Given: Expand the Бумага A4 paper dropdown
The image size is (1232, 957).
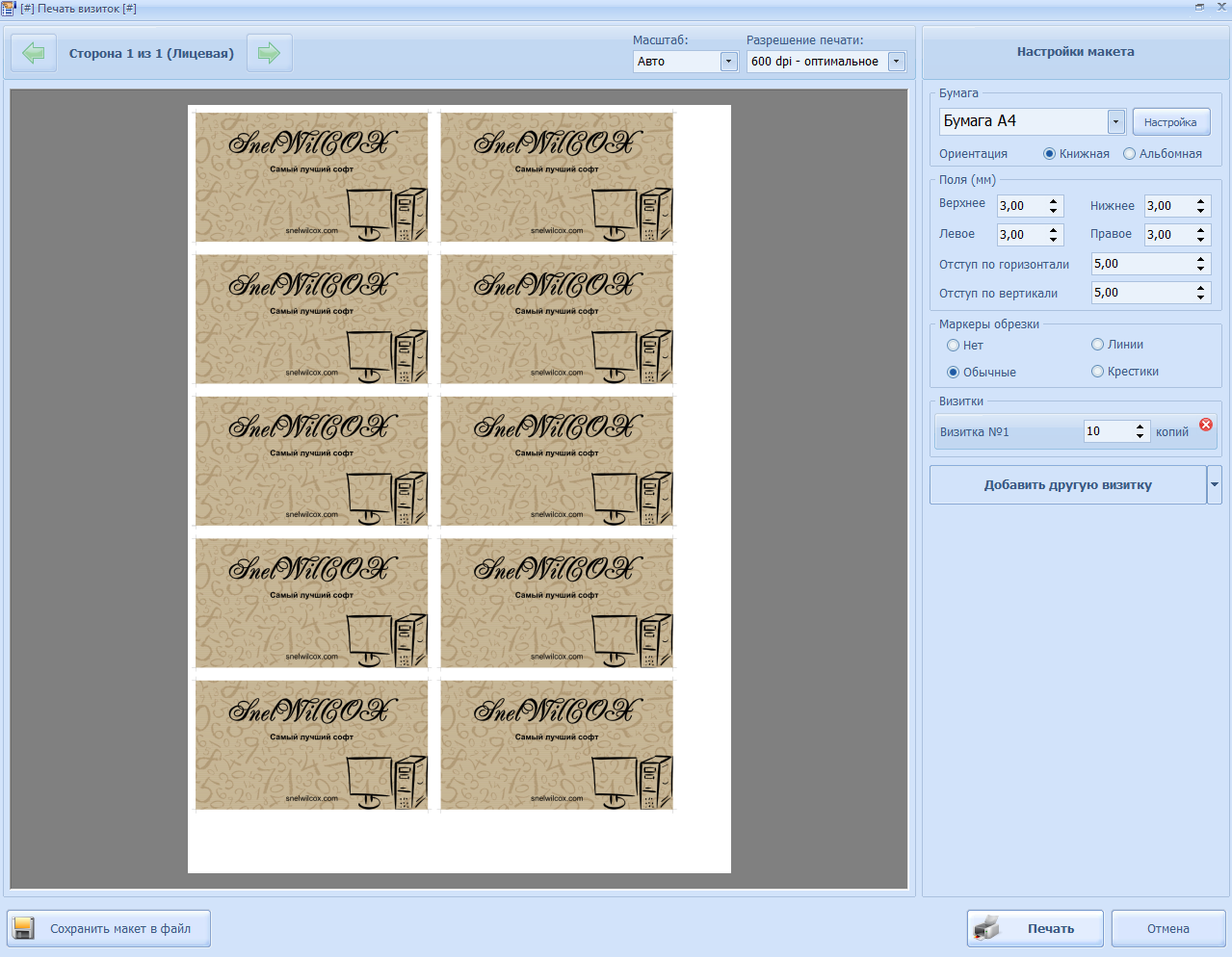Looking at the screenshot, I should point(1115,122).
